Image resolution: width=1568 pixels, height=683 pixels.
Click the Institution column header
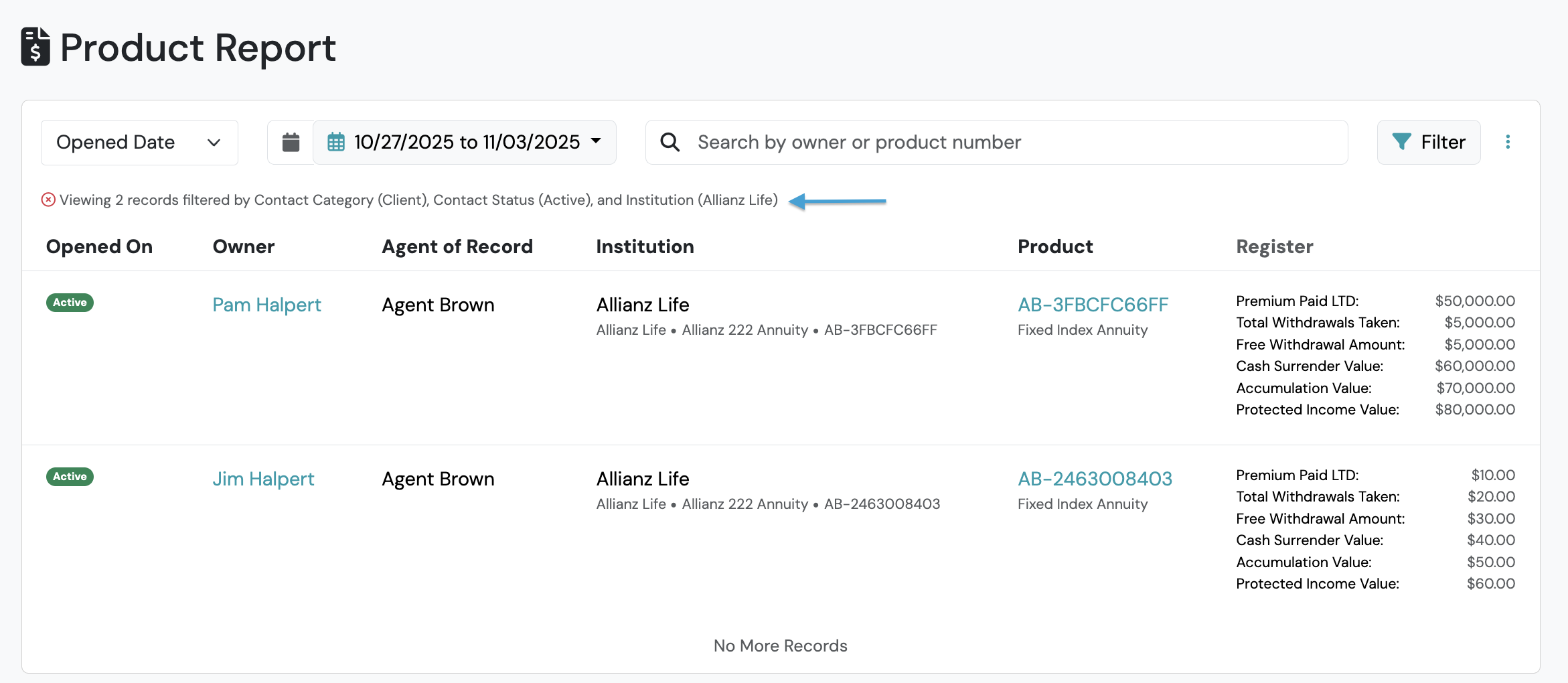[645, 246]
